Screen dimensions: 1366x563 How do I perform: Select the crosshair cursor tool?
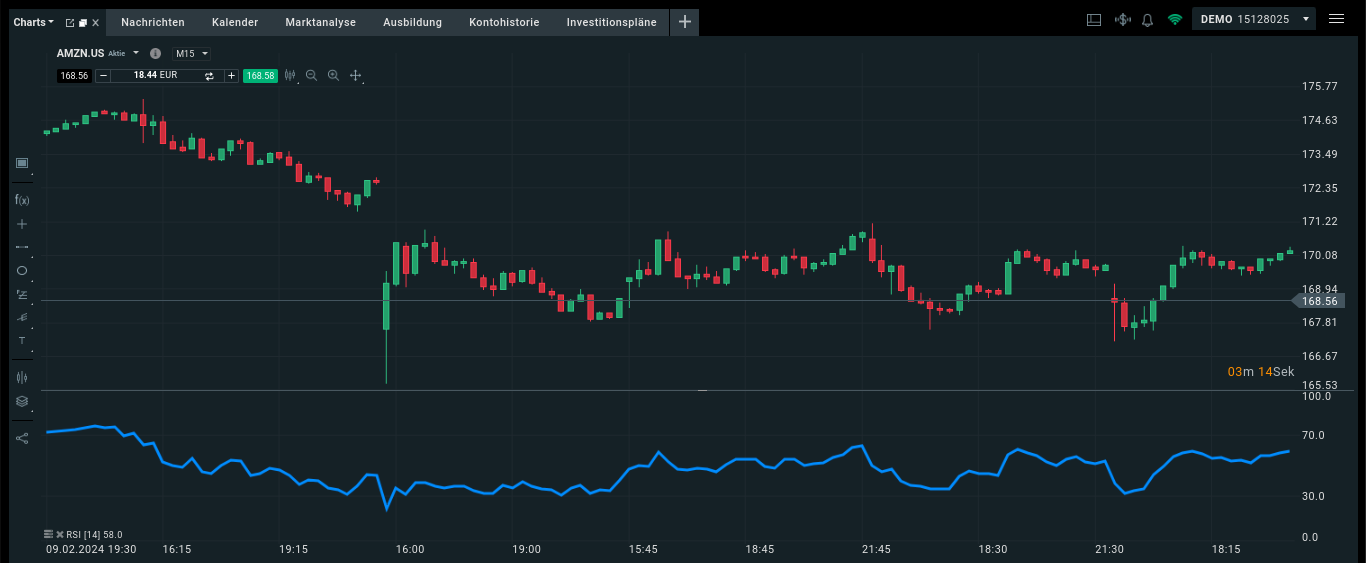(x=22, y=224)
